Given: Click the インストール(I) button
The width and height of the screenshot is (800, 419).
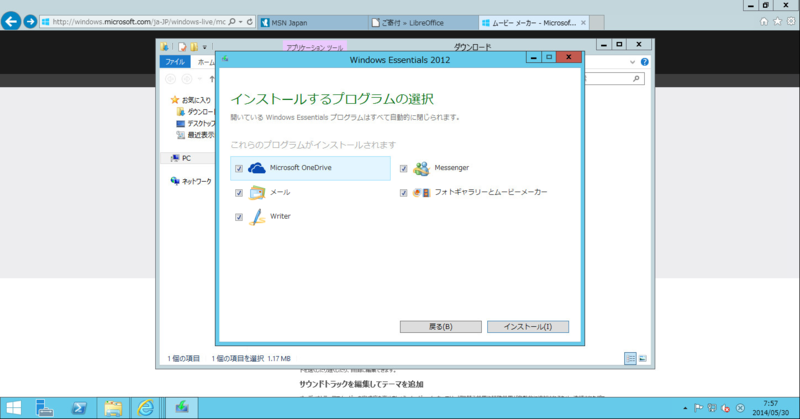Looking at the screenshot, I should click(x=528, y=327).
